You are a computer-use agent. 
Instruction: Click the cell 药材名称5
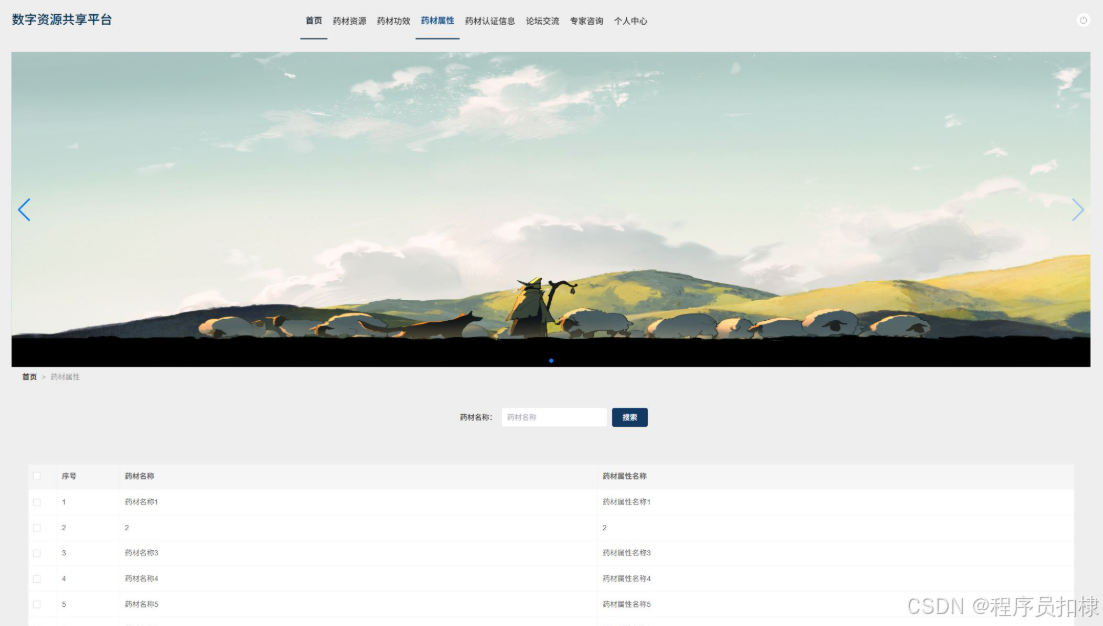point(141,604)
